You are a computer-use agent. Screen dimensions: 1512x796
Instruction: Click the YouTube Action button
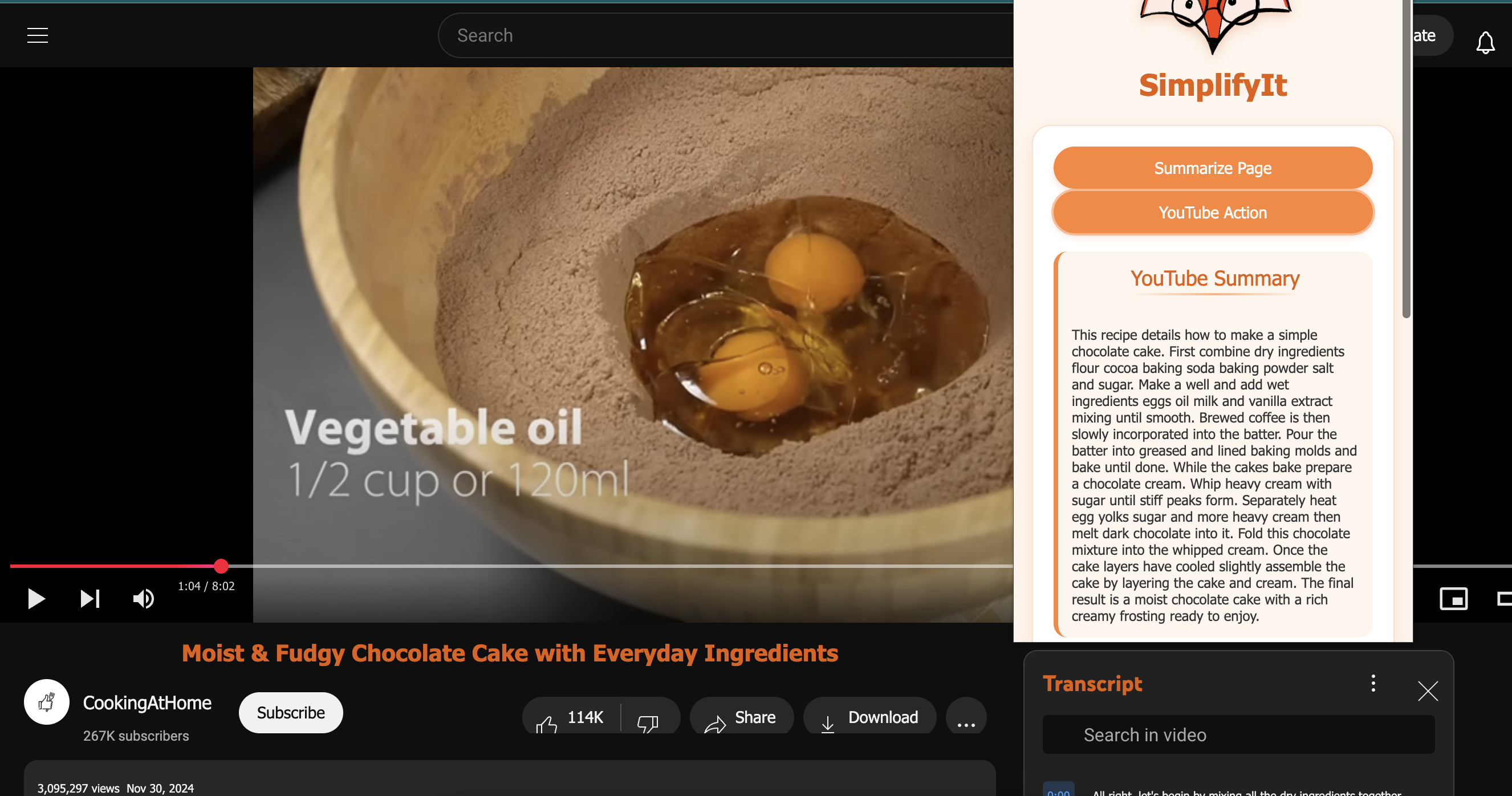click(1213, 213)
